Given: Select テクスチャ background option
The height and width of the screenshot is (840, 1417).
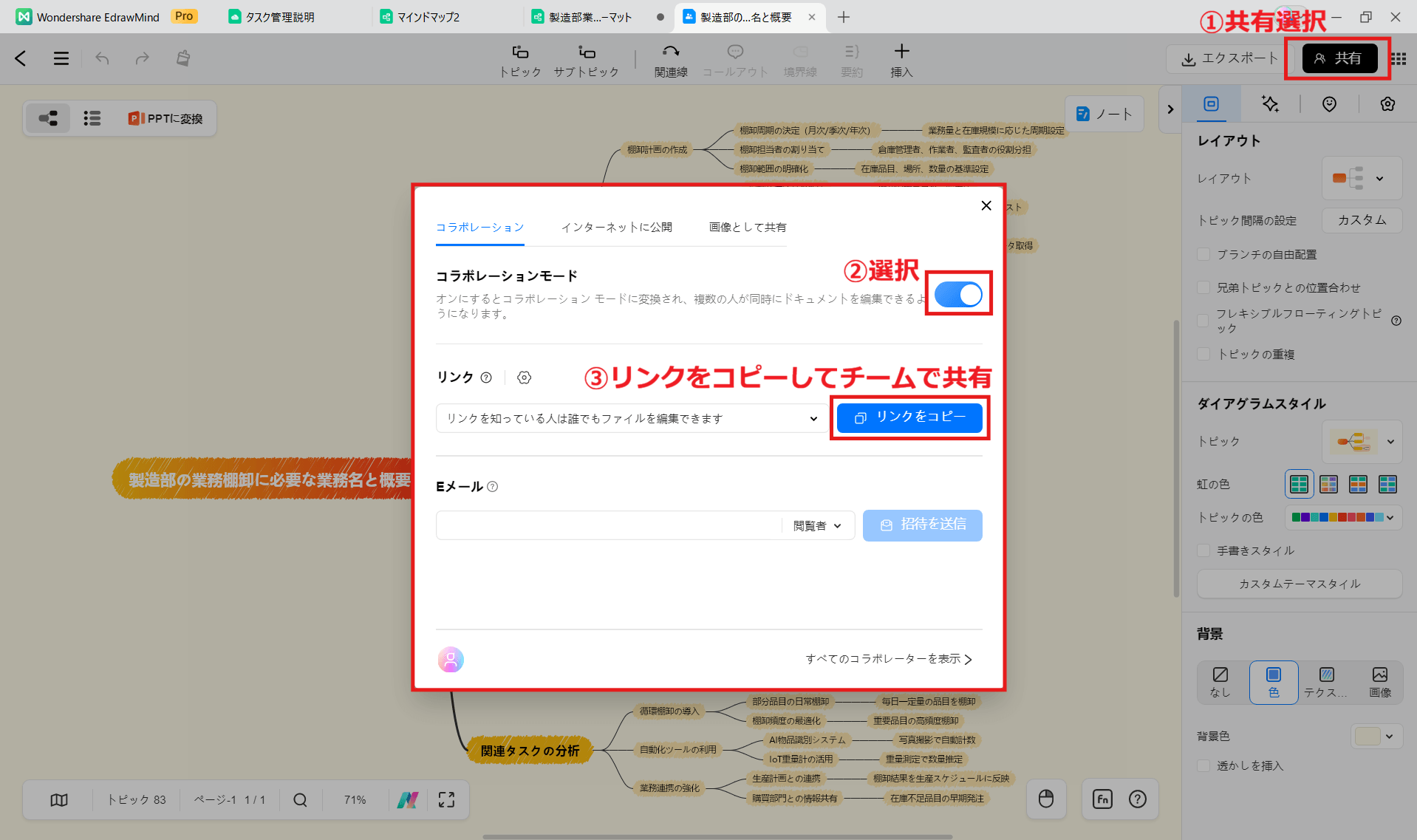Looking at the screenshot, I should coord(1326,682).
